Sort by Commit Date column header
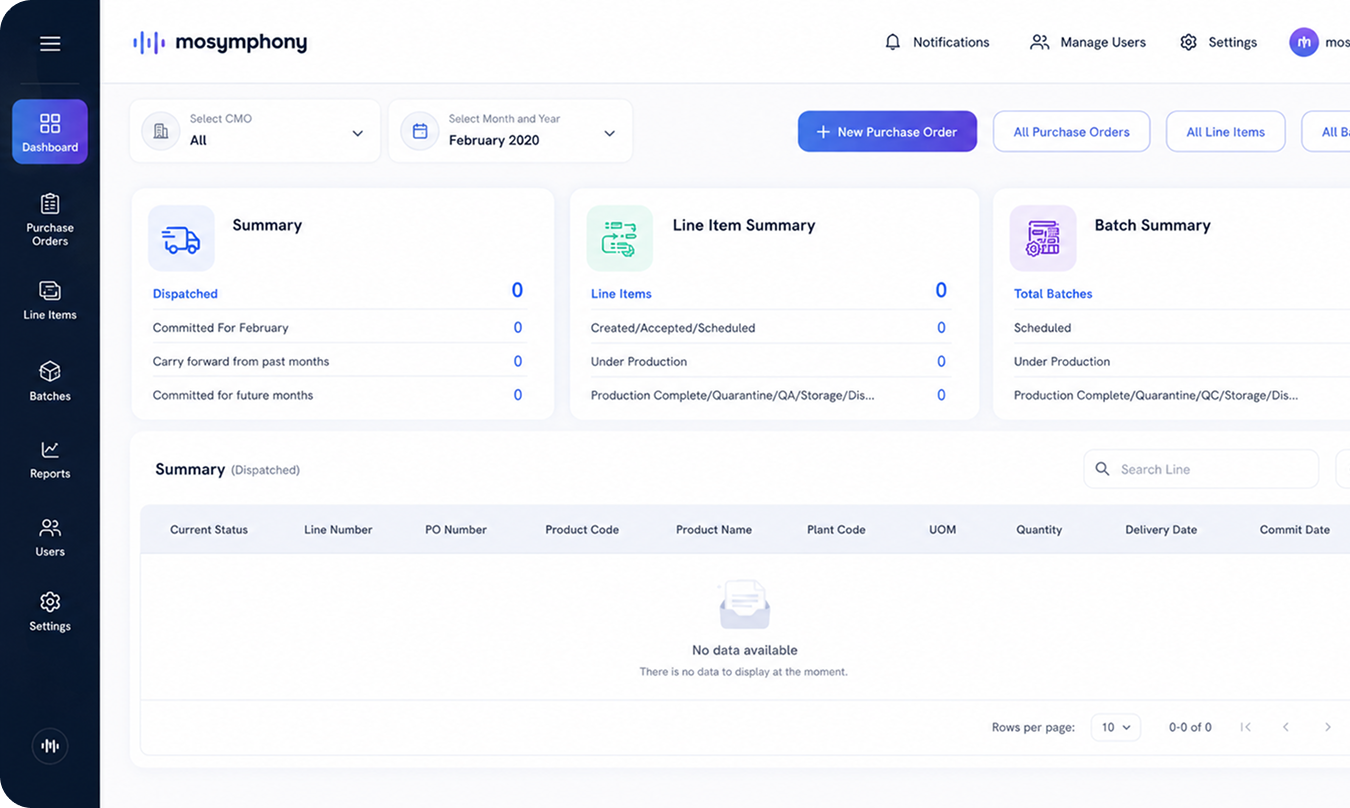Screen dimensions: 1350x808 [x=1295, y=530]
